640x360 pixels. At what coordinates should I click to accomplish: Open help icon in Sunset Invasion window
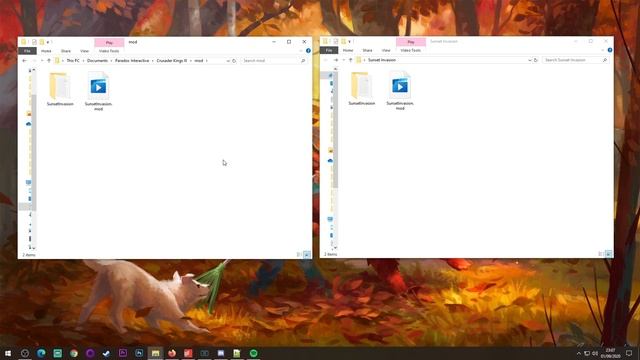pos(610,50)
